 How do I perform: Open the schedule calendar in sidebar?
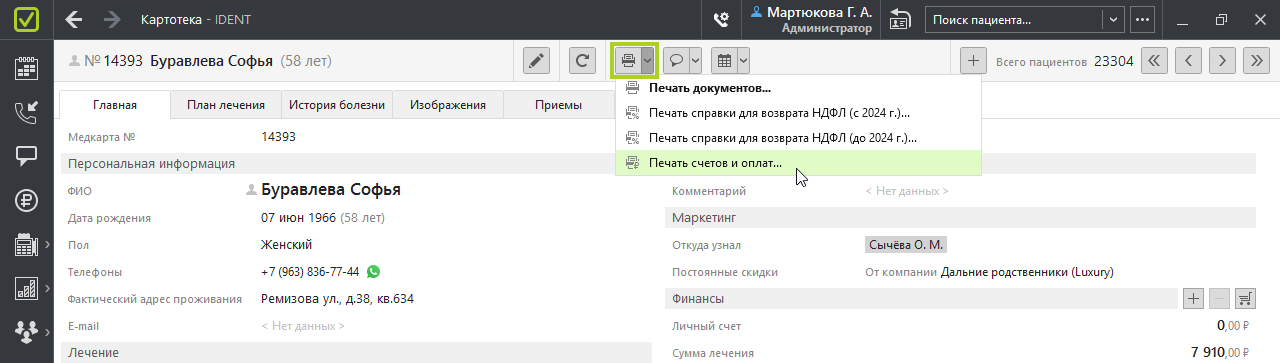coord(27,69)
